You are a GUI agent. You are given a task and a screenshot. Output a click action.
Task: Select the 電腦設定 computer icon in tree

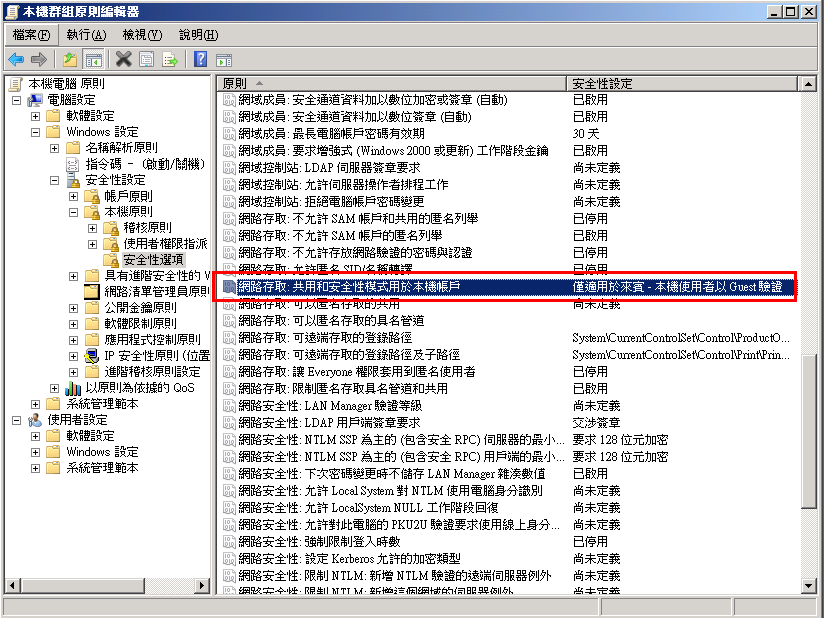pyautogui.click(x=35, y=100)
